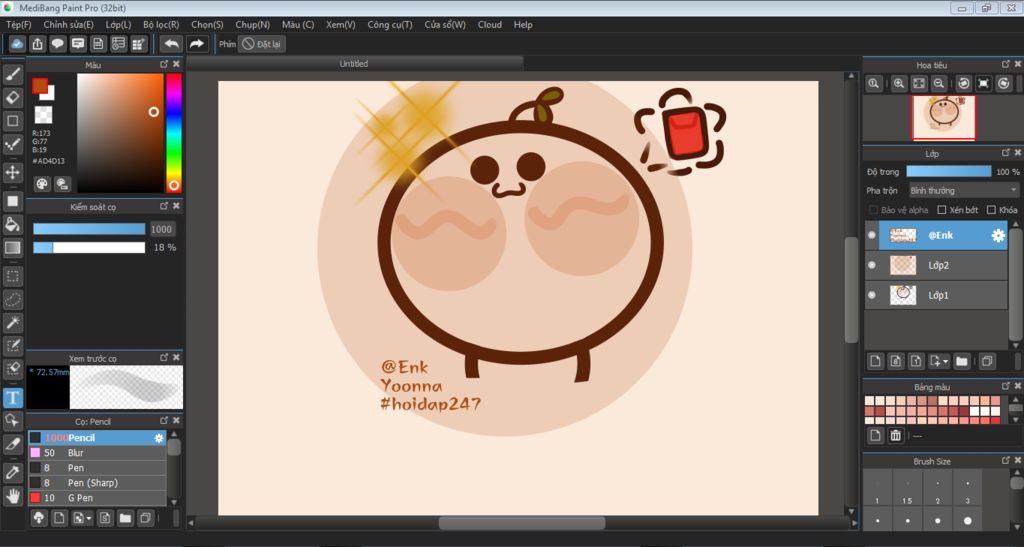Open add-brush dropdown arrow in brush panel
The image size is (1024, 547).
tap(89, 519)
